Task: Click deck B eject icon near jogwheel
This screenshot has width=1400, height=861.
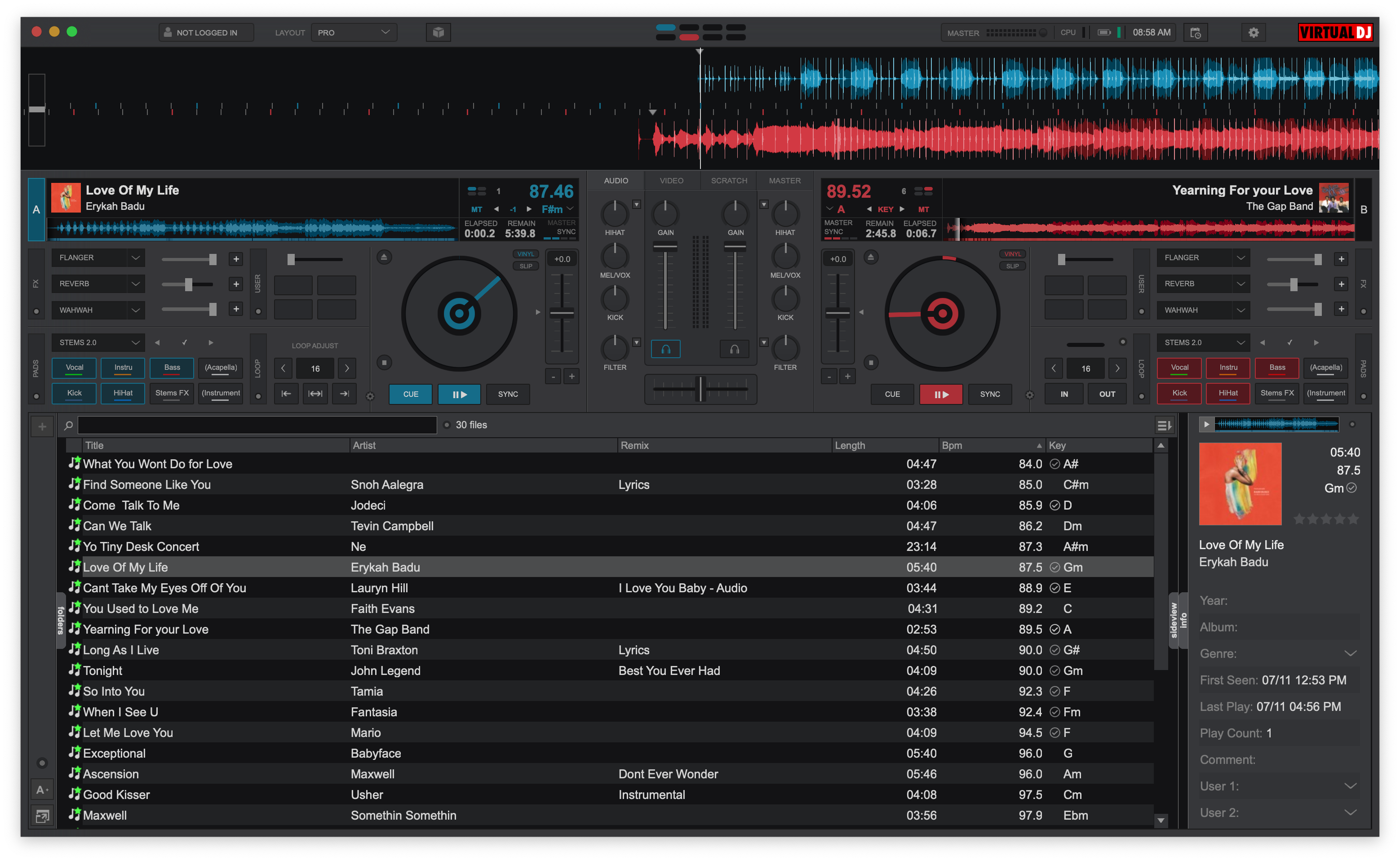Action: (x=871, y=257)
